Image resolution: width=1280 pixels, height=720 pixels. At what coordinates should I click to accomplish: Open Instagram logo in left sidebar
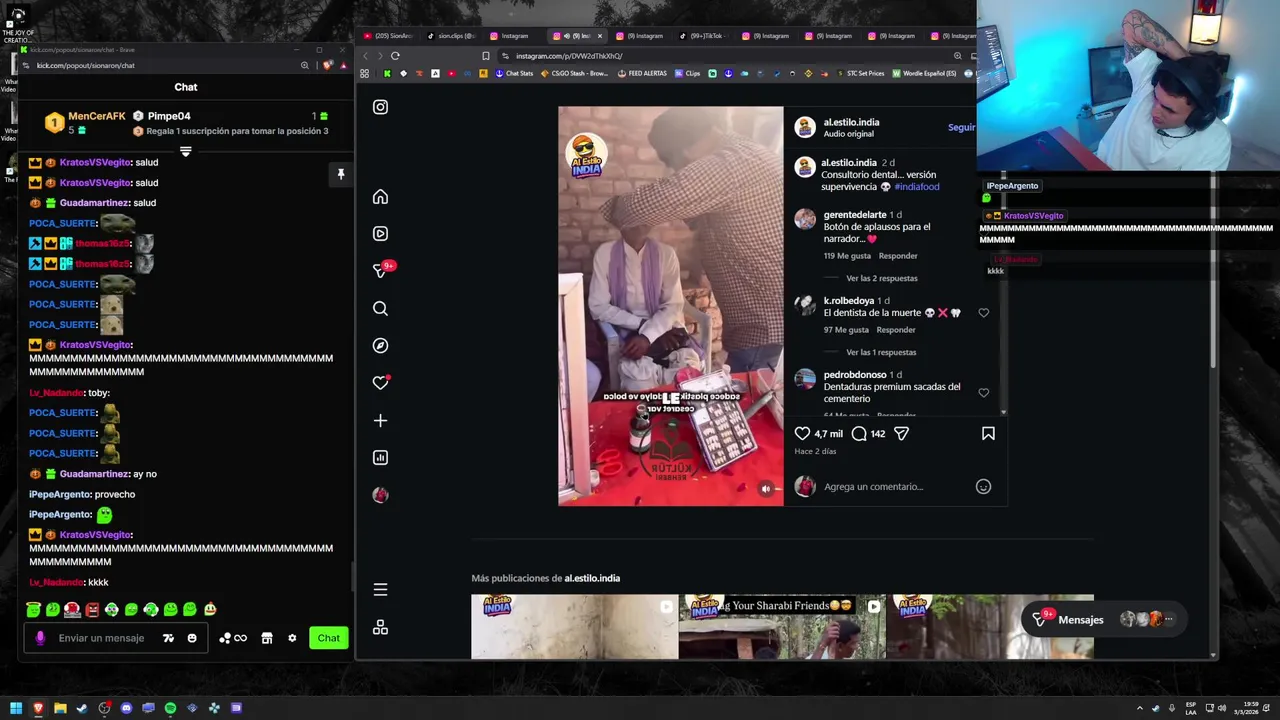[x=380, y=107]
